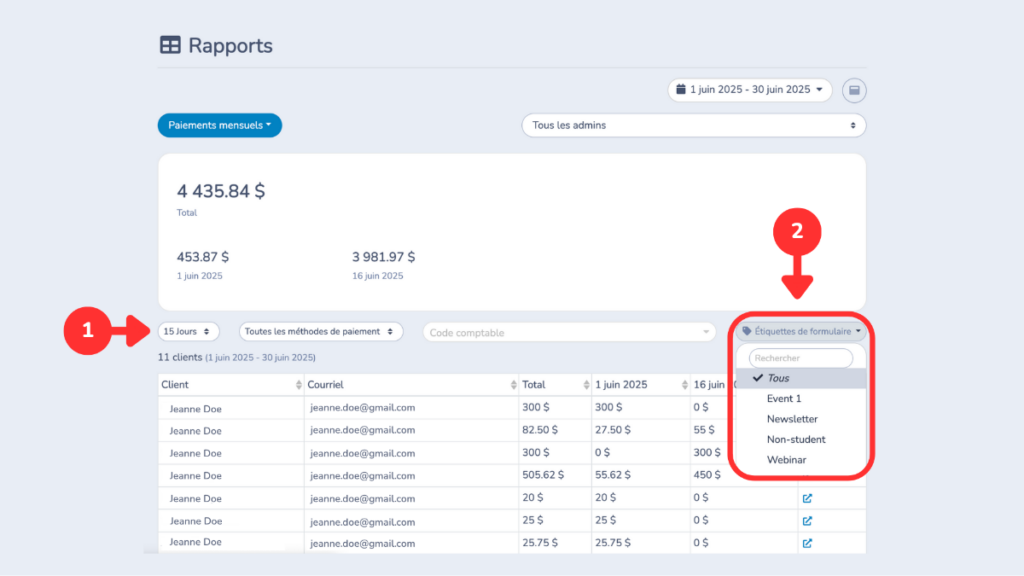Screen dimensions: 1024x576
Task: Sort table by Courriel column arrows
Action: [x=511, y=385]
